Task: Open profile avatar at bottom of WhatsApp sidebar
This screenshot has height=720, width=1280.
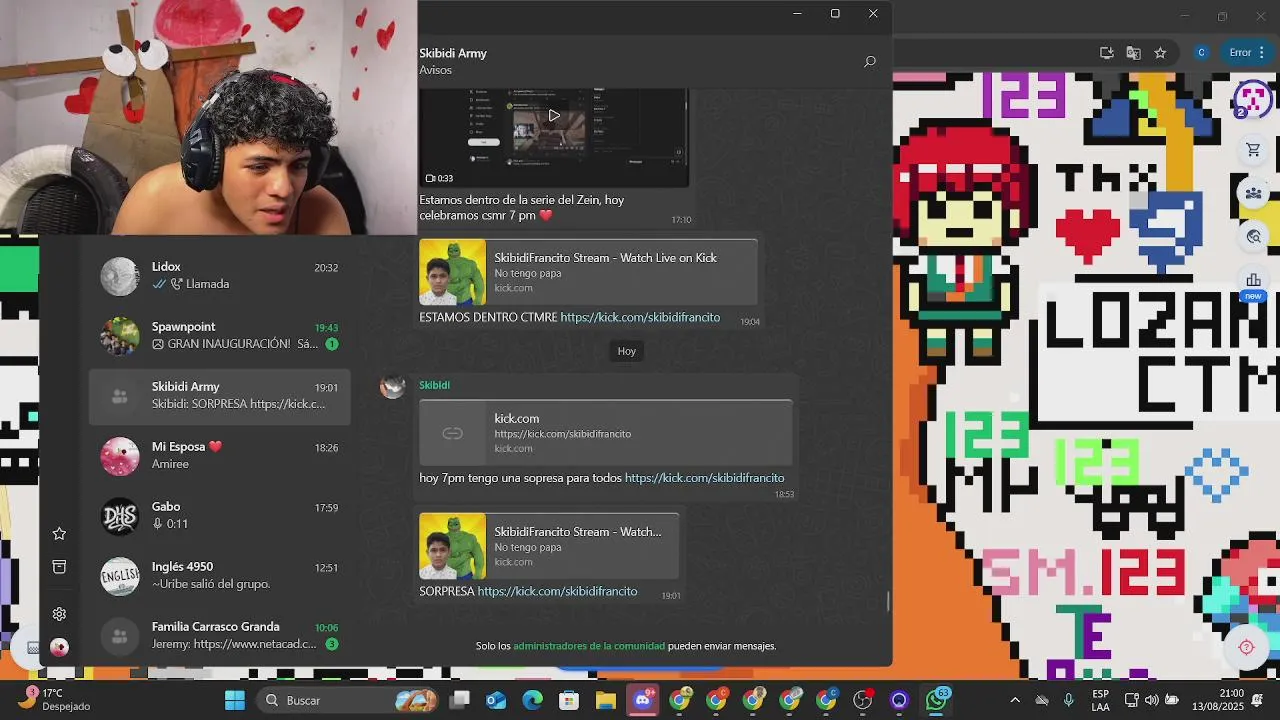Action: [59, 647]
